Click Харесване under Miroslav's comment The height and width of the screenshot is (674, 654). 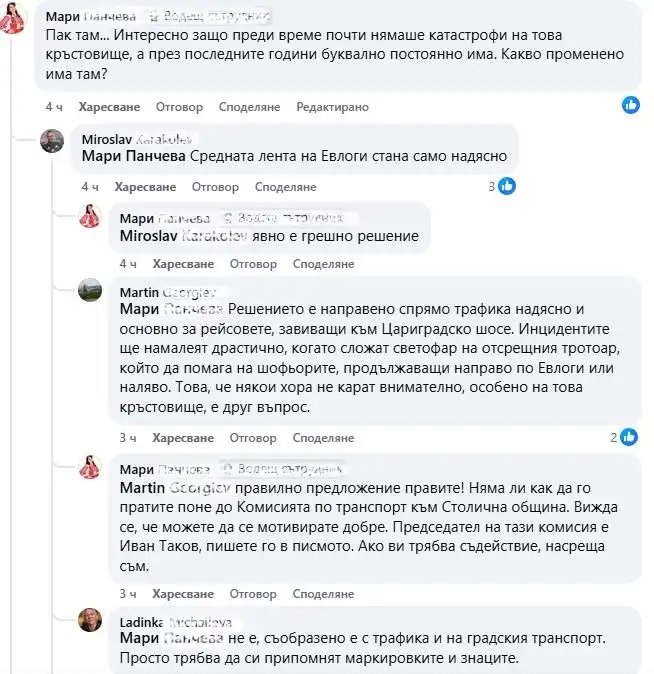point(145,187)
